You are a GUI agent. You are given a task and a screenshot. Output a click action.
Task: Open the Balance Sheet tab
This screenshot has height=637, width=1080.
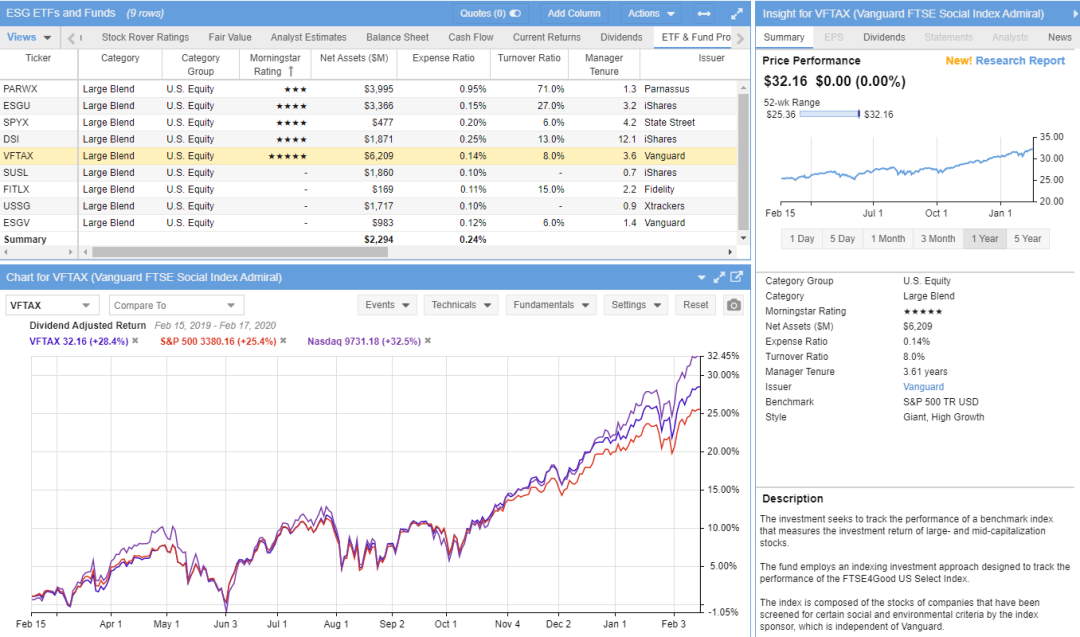(397, 37)
